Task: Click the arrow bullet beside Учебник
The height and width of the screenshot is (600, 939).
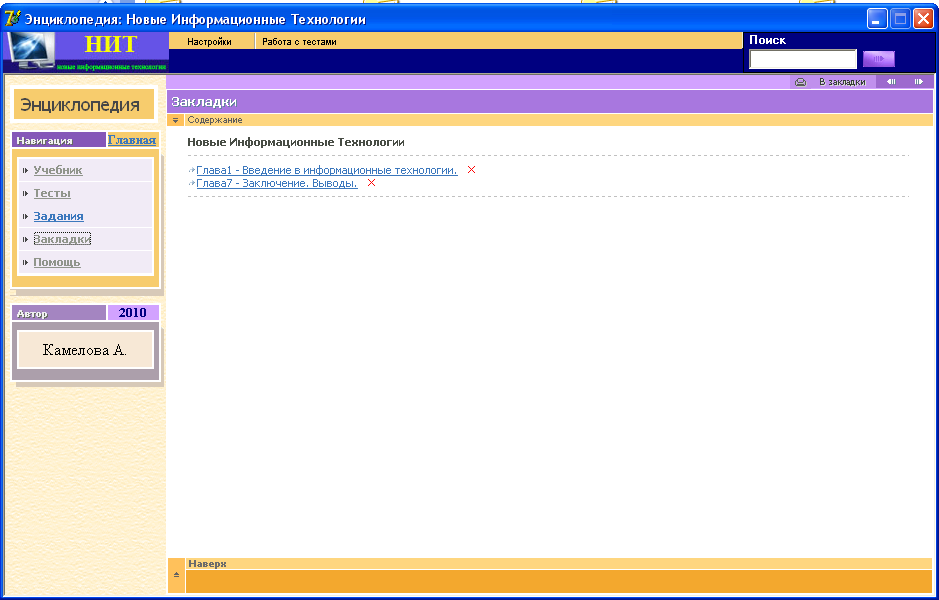Action: 25,171
